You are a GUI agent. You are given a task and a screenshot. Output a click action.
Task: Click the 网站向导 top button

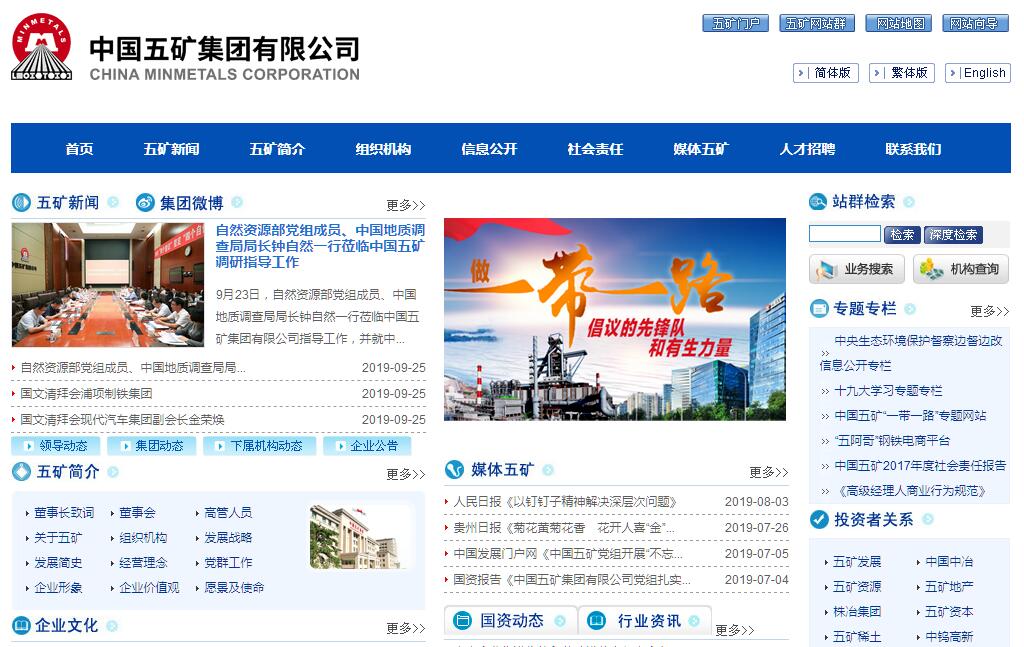tap(974, 24)
